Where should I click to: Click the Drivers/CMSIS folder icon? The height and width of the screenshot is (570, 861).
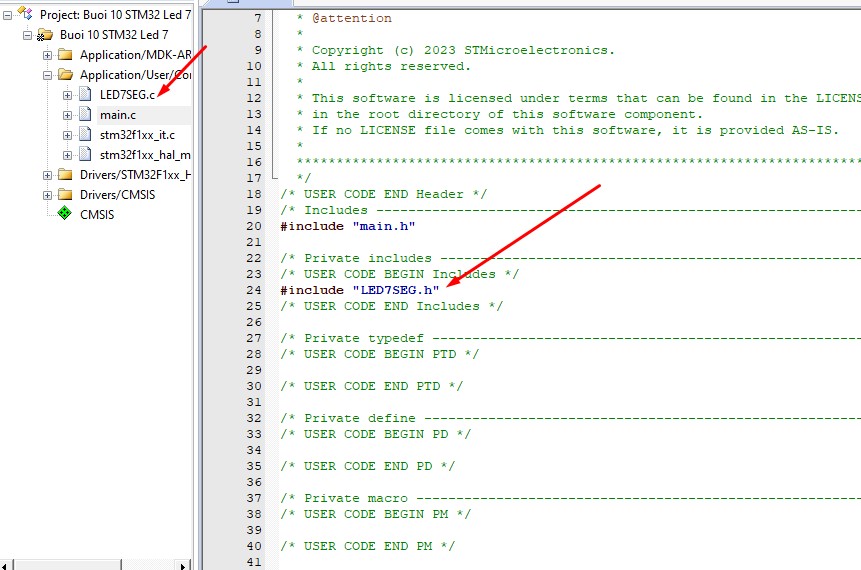[65, 195]
